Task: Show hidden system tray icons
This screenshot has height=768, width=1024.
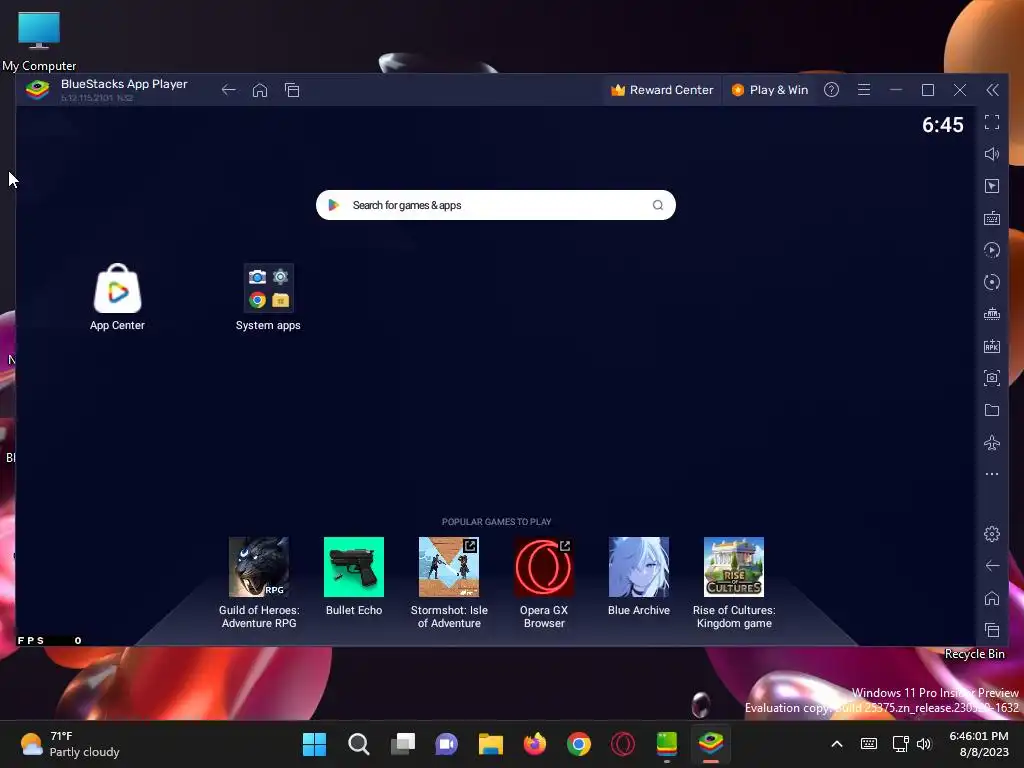Action: 837,744
